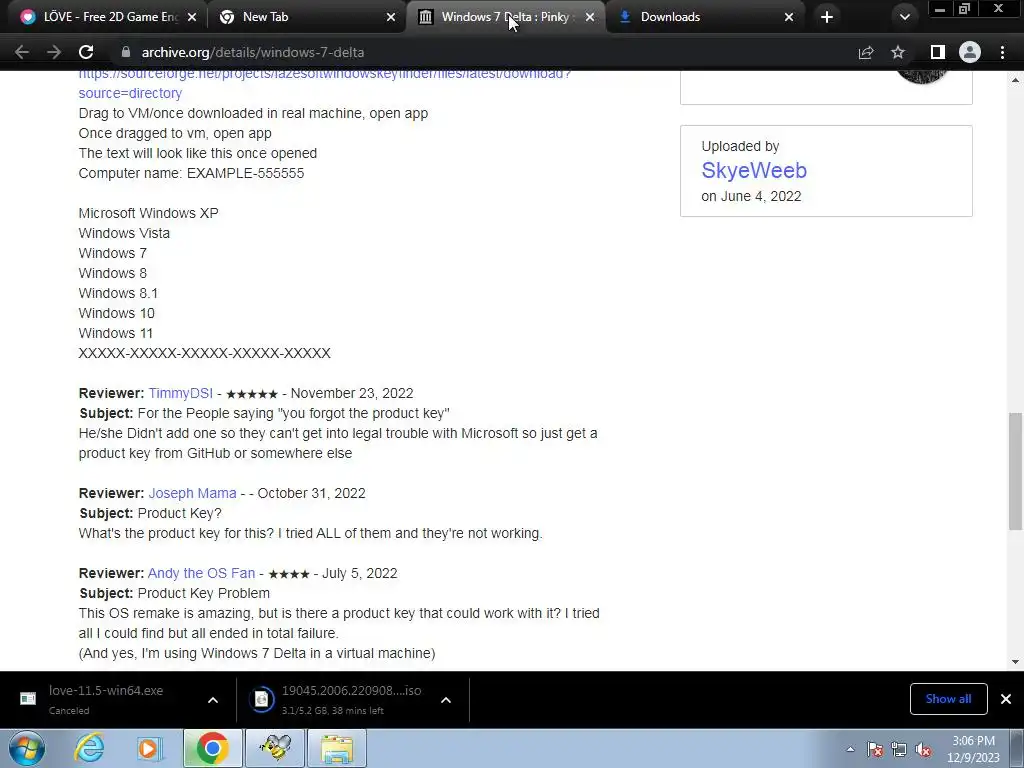Open the muted volume tray icon
The image size is (1024, 768).
(x=923, y=750)
